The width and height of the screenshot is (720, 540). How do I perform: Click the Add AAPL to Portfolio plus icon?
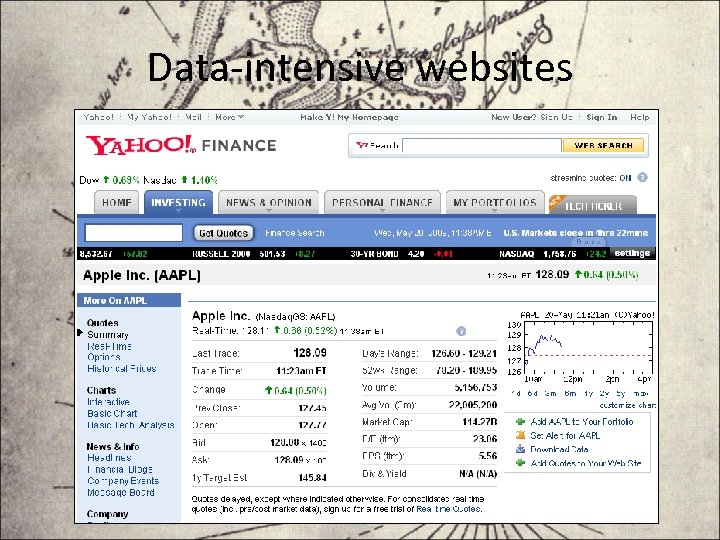coord(520,422)
